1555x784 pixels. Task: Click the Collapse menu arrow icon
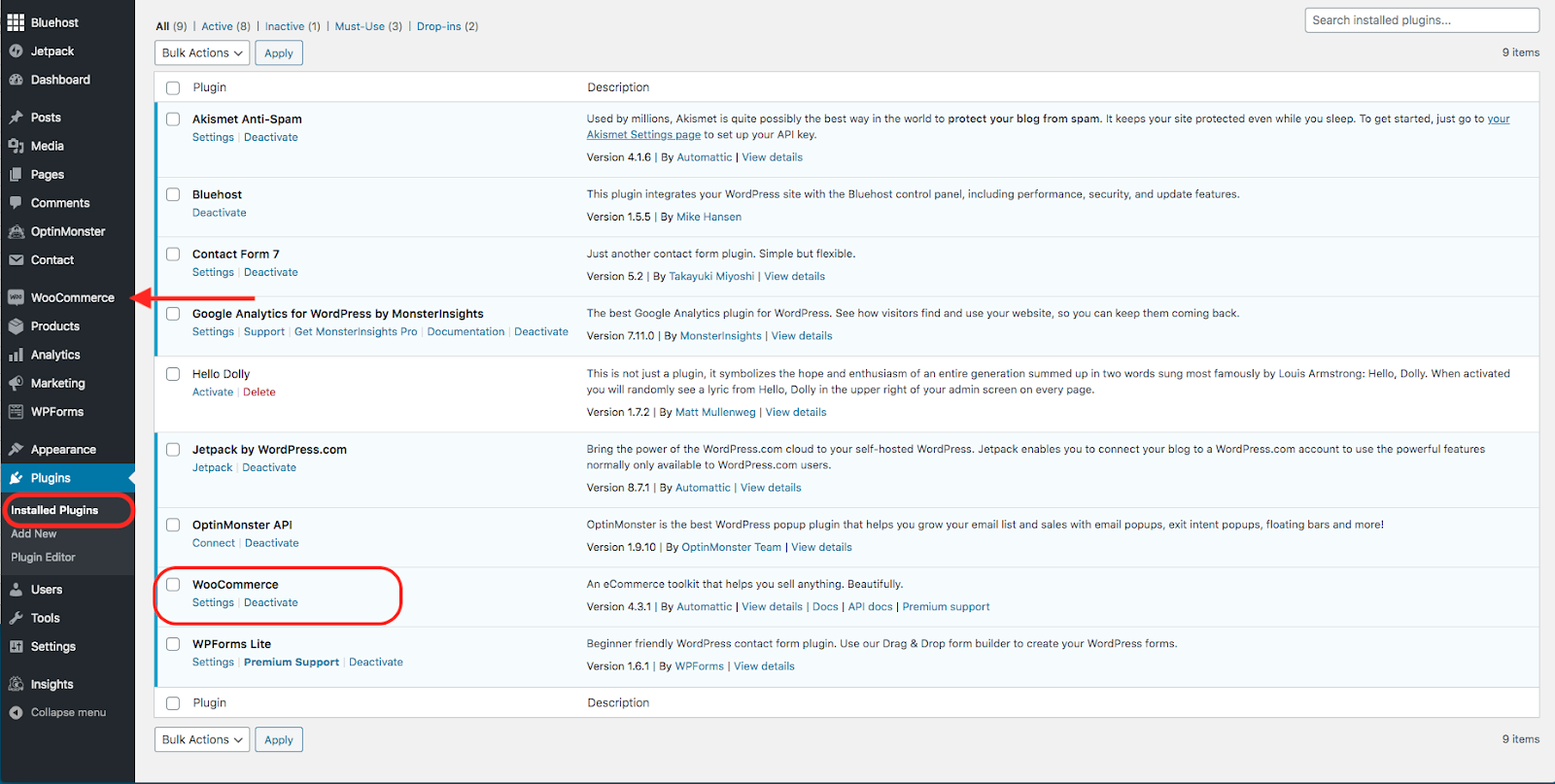pyautogui.click(x=16, y=713)
